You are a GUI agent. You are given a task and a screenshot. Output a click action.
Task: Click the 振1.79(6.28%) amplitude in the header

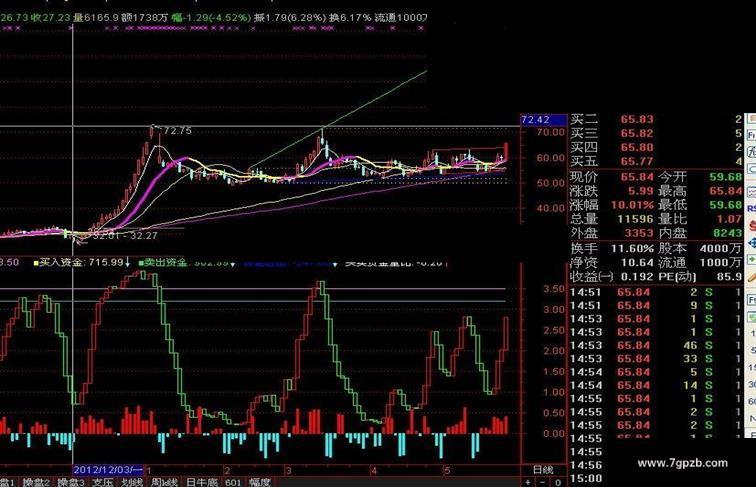[290, 18]
